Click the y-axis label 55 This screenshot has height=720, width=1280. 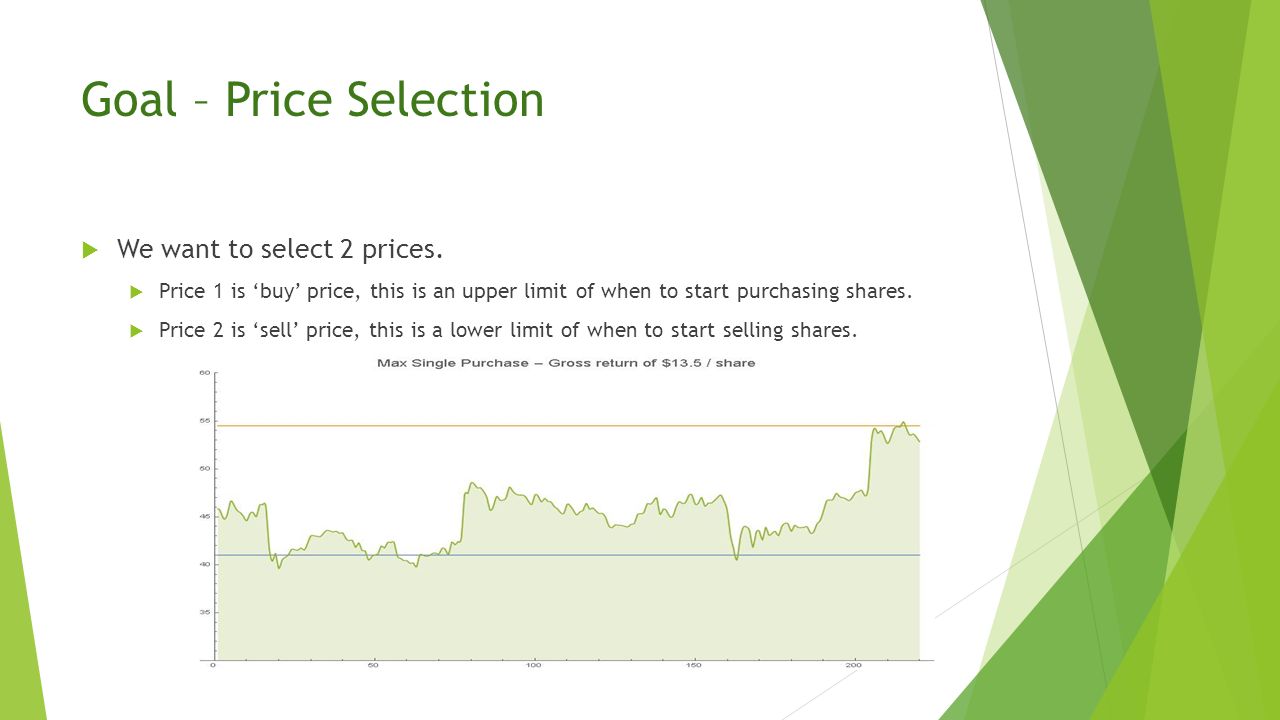(205, 421)
